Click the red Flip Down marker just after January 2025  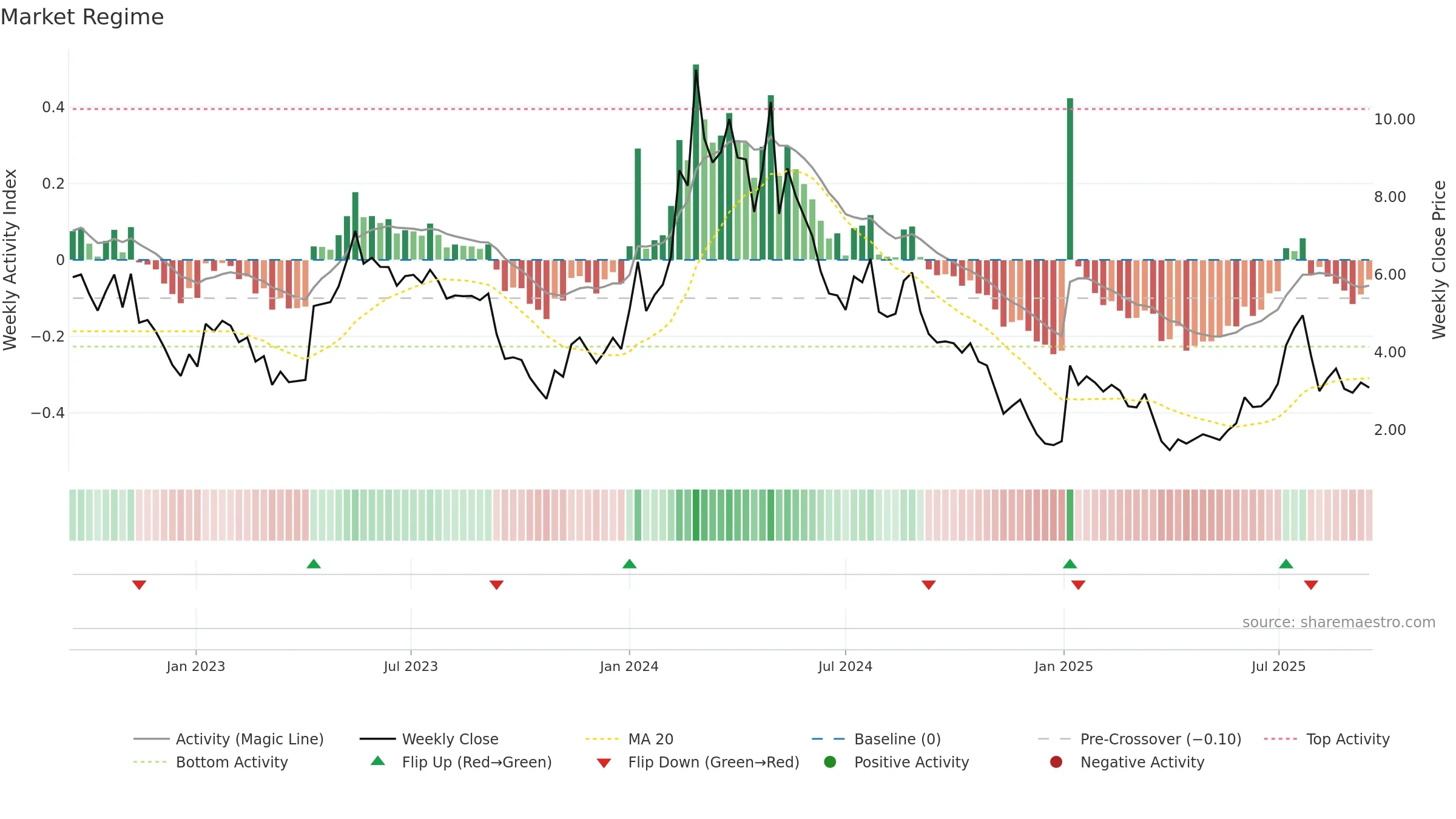point(1078,585)
